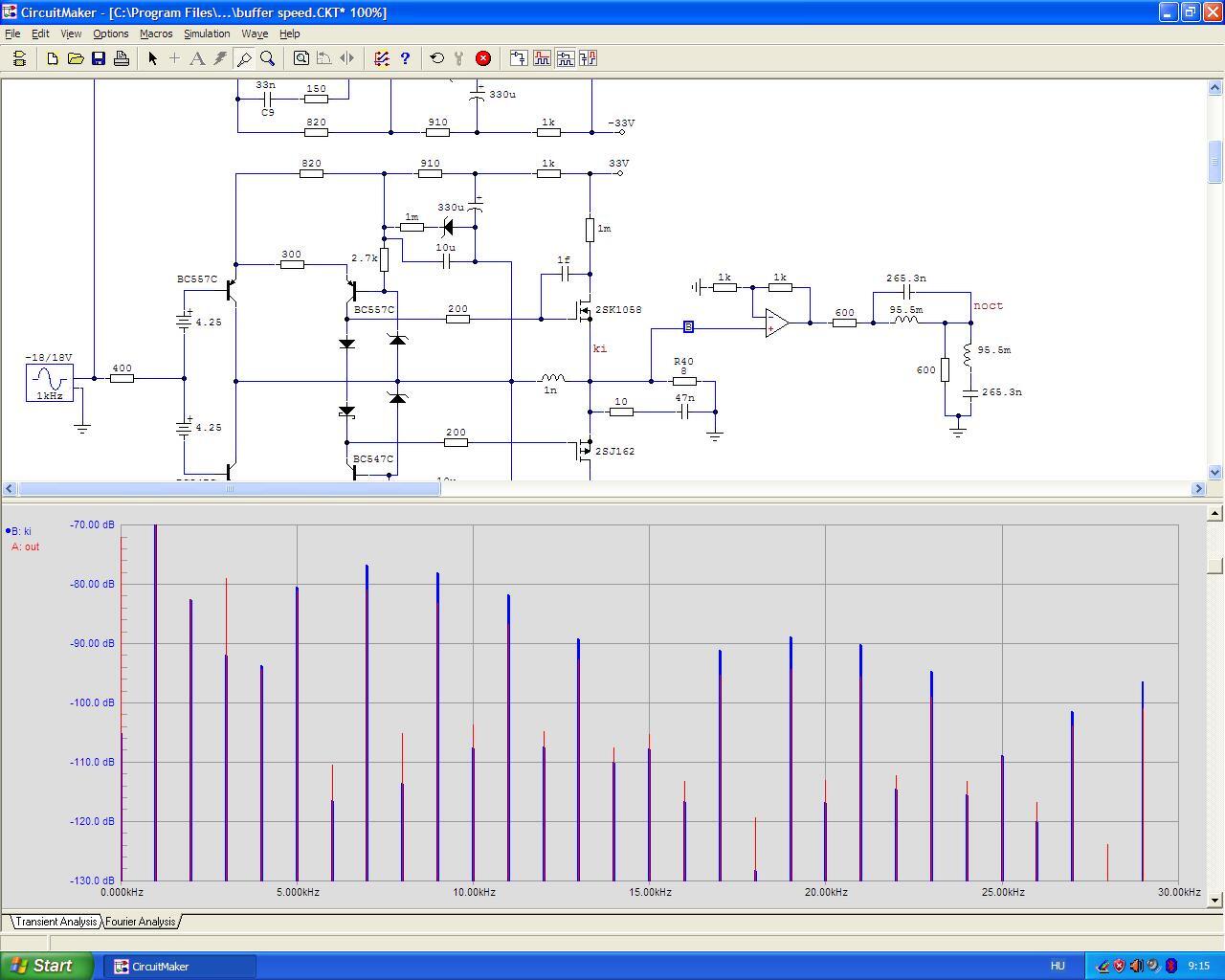The height and width of the screenshot is (980, 1225).
Task: Select the 'A: out' trace label
Action: pyautogui.click(x=25, y=546)
